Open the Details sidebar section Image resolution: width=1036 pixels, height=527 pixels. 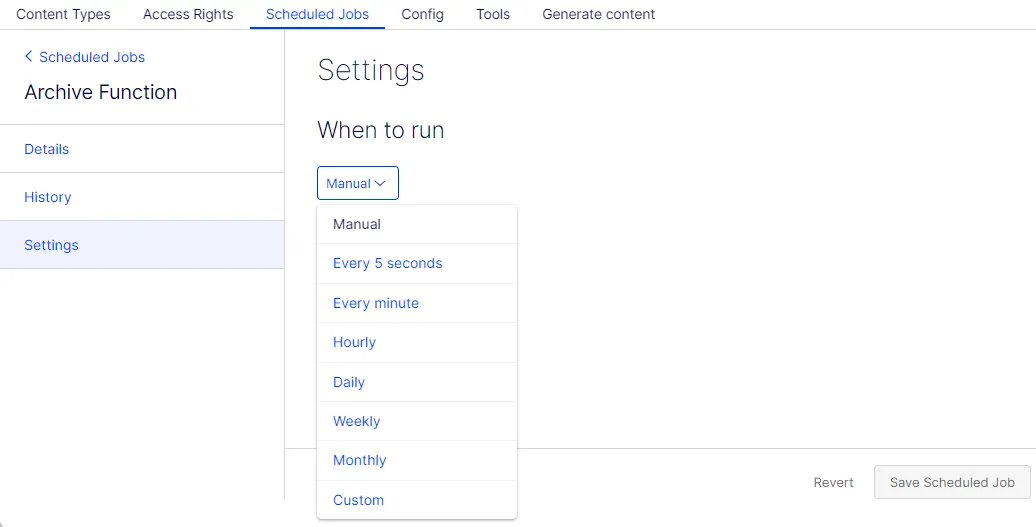pyautogui.click(x=142, y=149)
